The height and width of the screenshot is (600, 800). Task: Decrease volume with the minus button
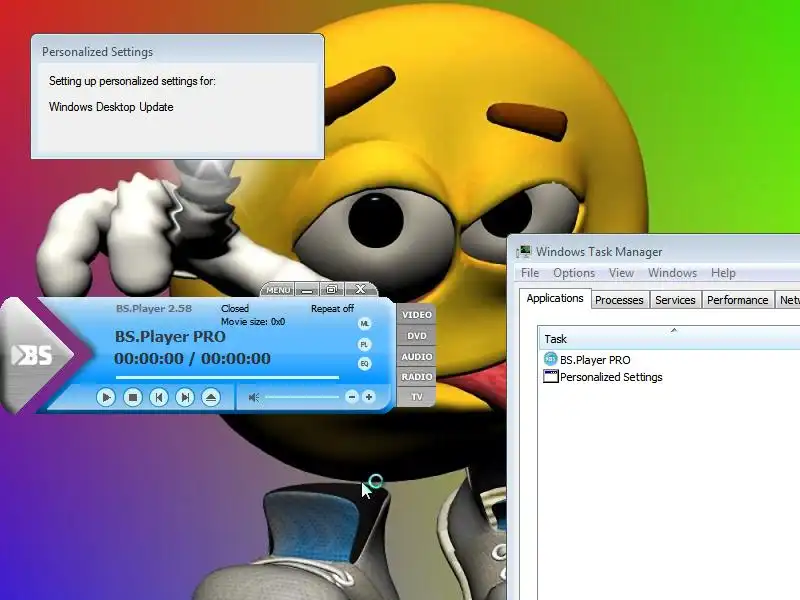coord(352,396)
